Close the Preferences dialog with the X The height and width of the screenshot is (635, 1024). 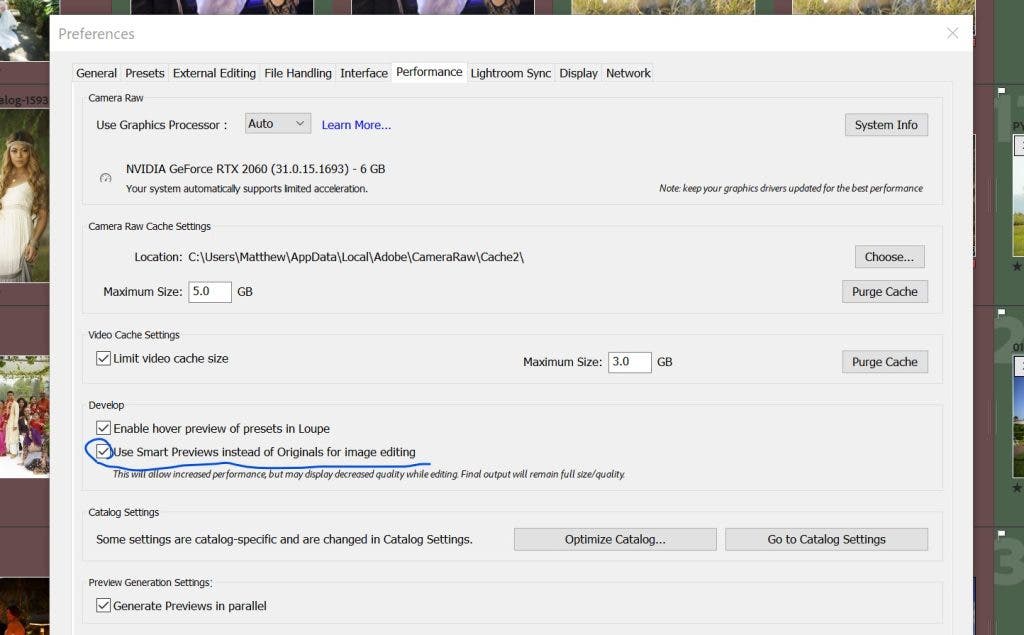pos(953,33)
